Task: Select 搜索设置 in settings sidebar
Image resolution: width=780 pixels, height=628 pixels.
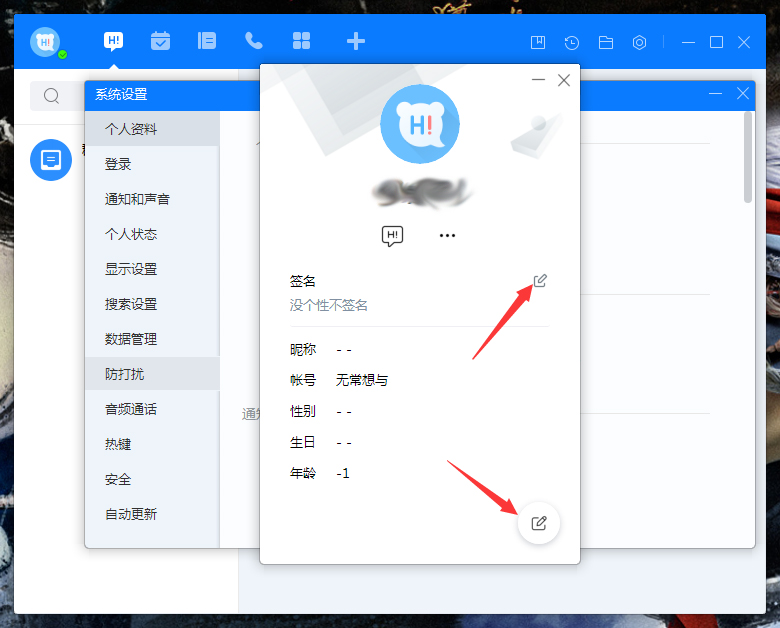Action: click(152, 304)
